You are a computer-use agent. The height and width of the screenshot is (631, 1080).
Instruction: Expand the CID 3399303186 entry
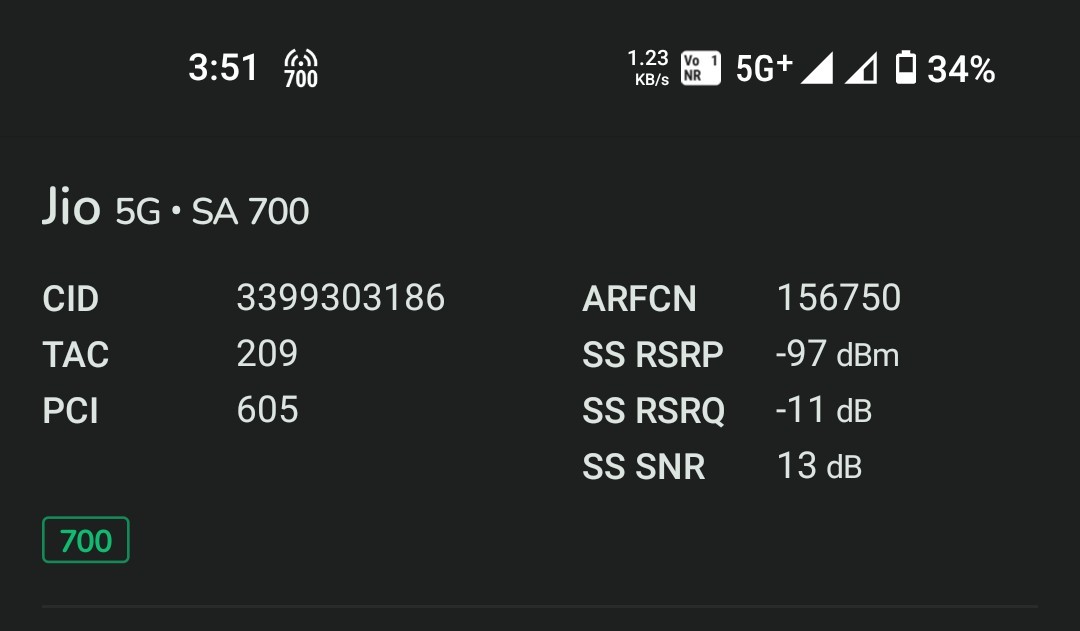tap(339, 297)
